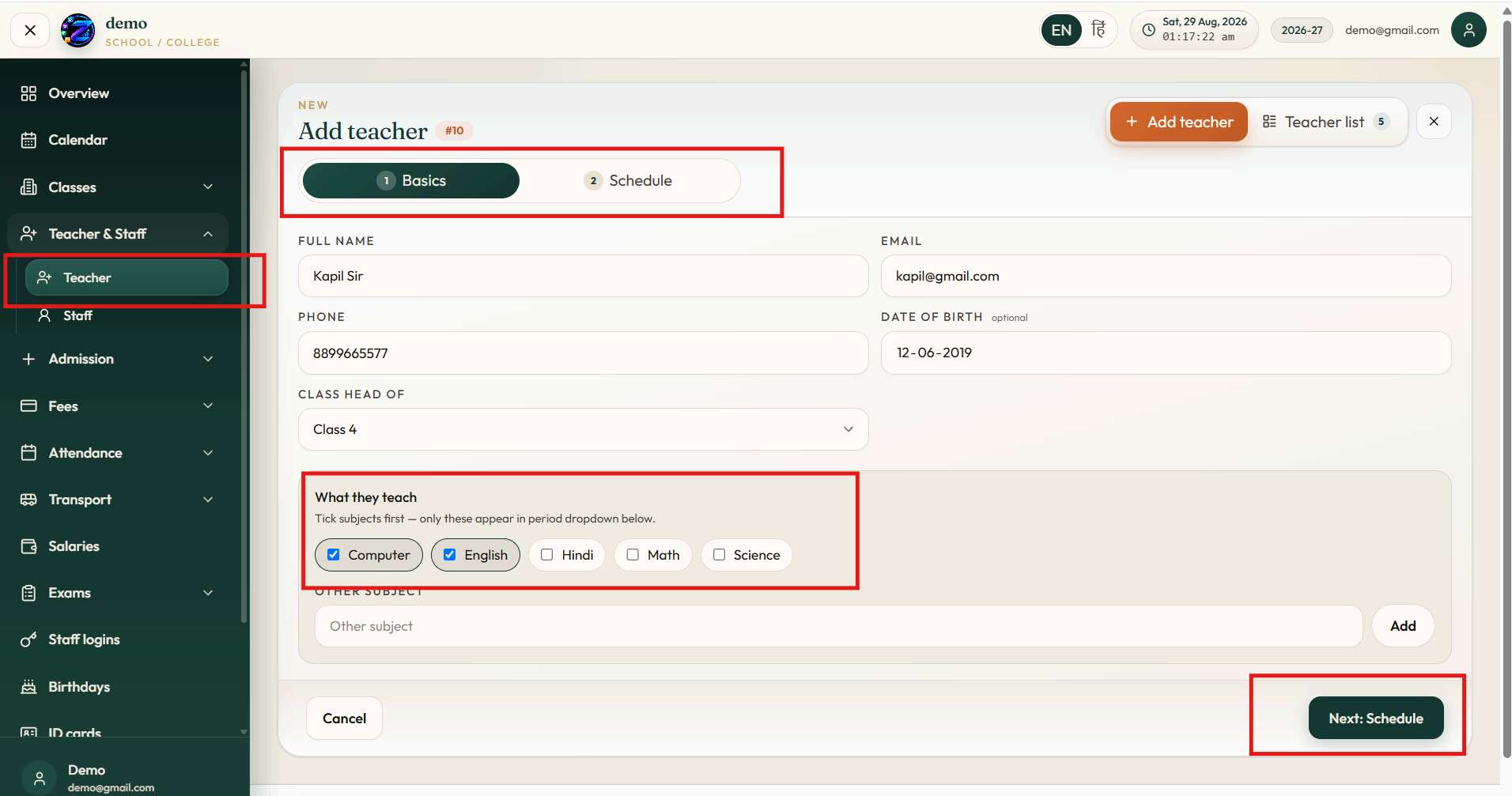Click the Exams clipboard icon
Image resolution: width=1512 pixels, height=796 pixels.
pos(28,593)
